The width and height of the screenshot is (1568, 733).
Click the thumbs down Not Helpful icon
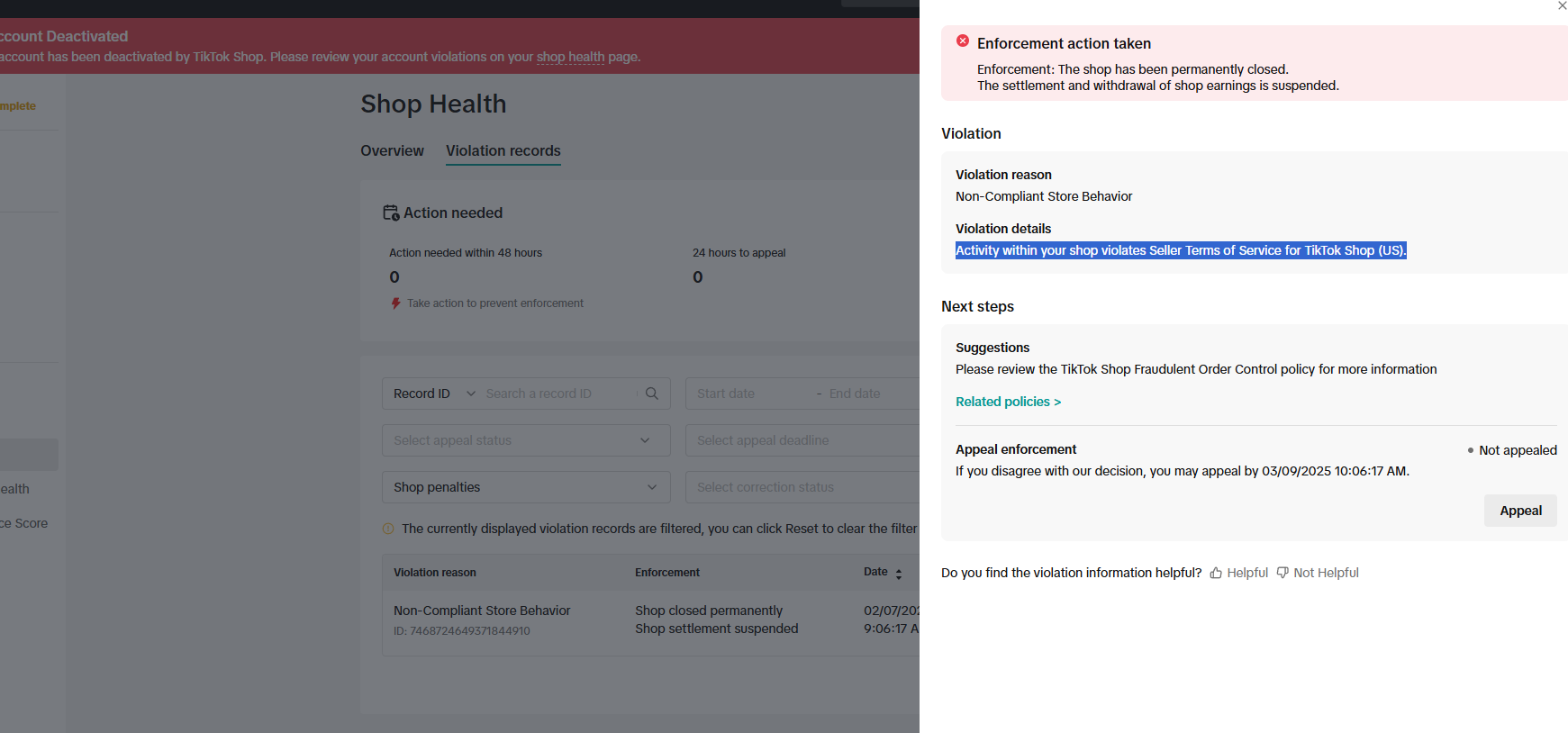[1282, 573]
